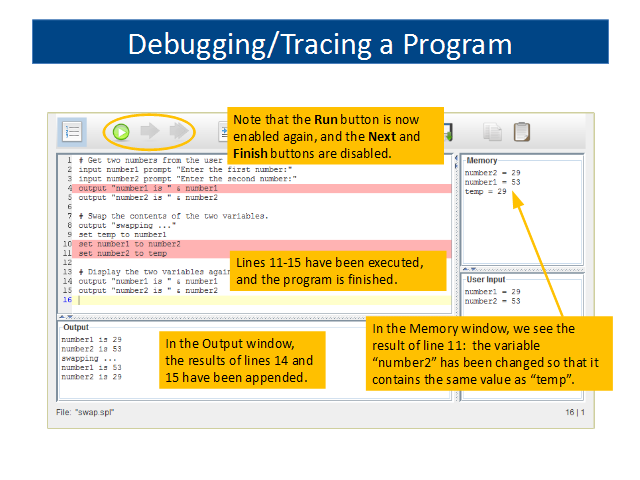Click line 14 "output "number1 is "" in editor
Viewport: 640px width, 480px height.
coord(148,281)
